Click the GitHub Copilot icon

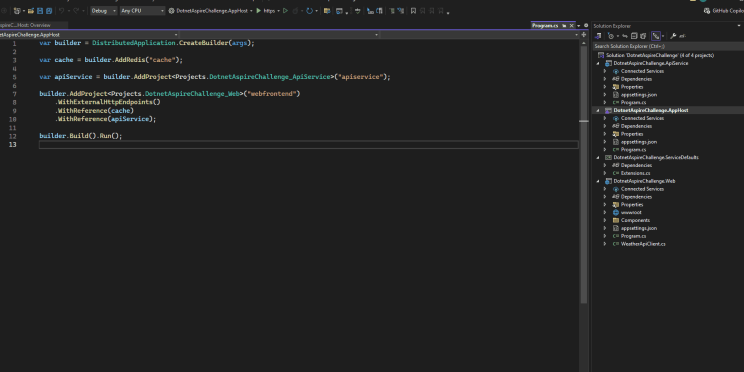[x=707, y=11]
